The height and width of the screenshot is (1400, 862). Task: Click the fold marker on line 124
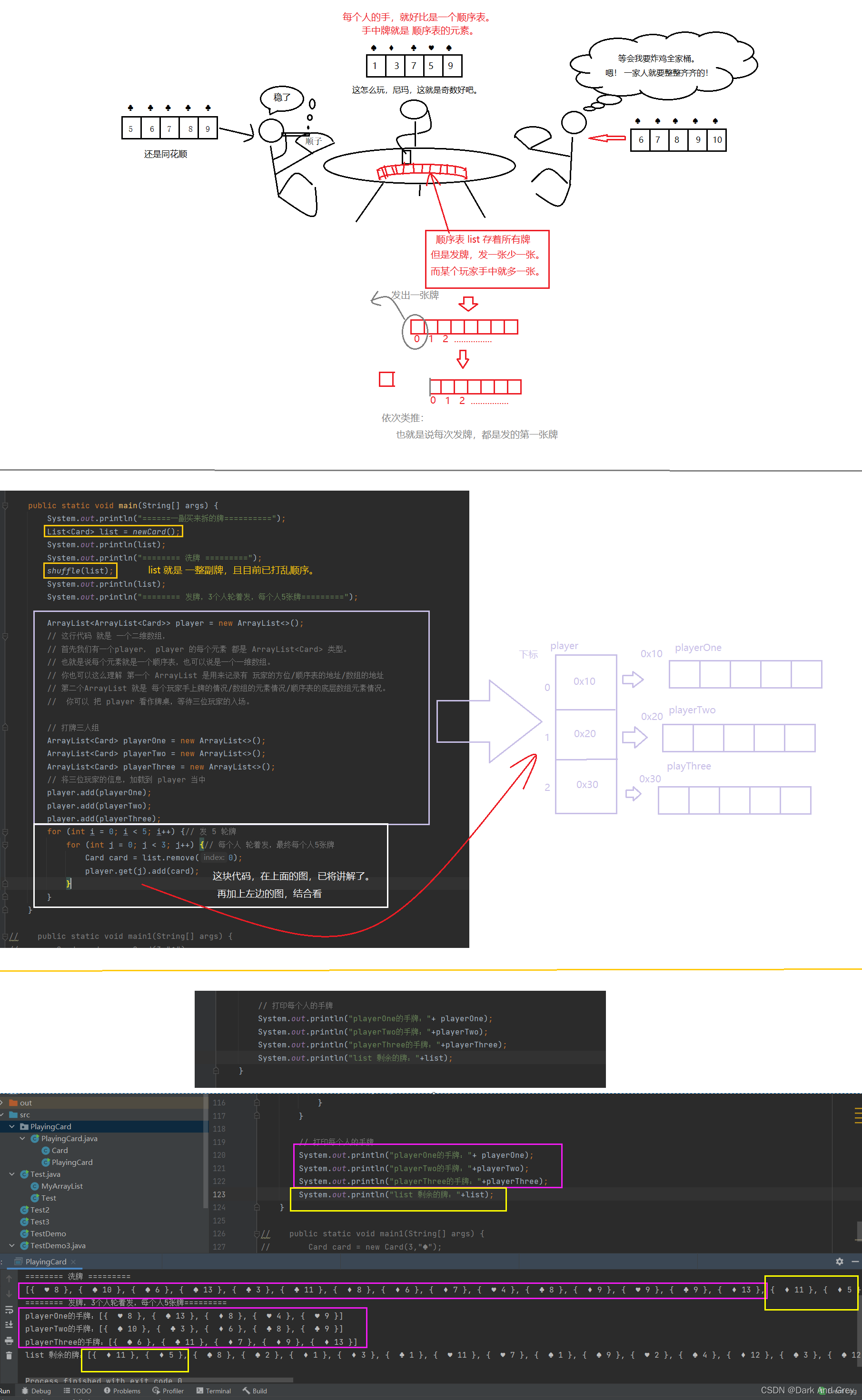257,1207
